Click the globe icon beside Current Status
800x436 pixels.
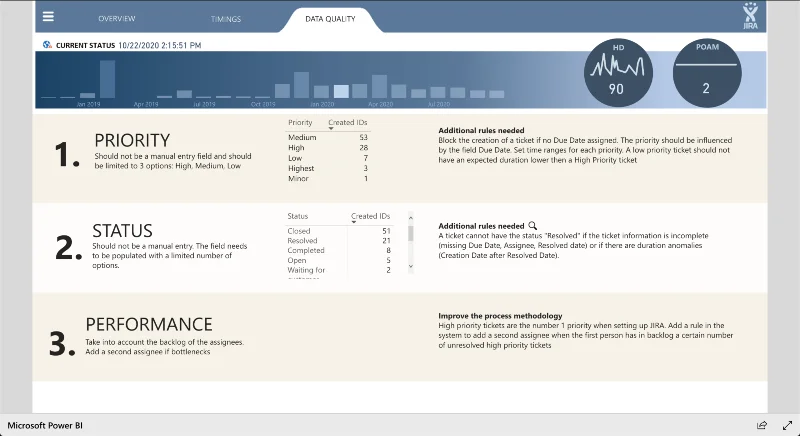pyautogui.click(x=47, y=45)
